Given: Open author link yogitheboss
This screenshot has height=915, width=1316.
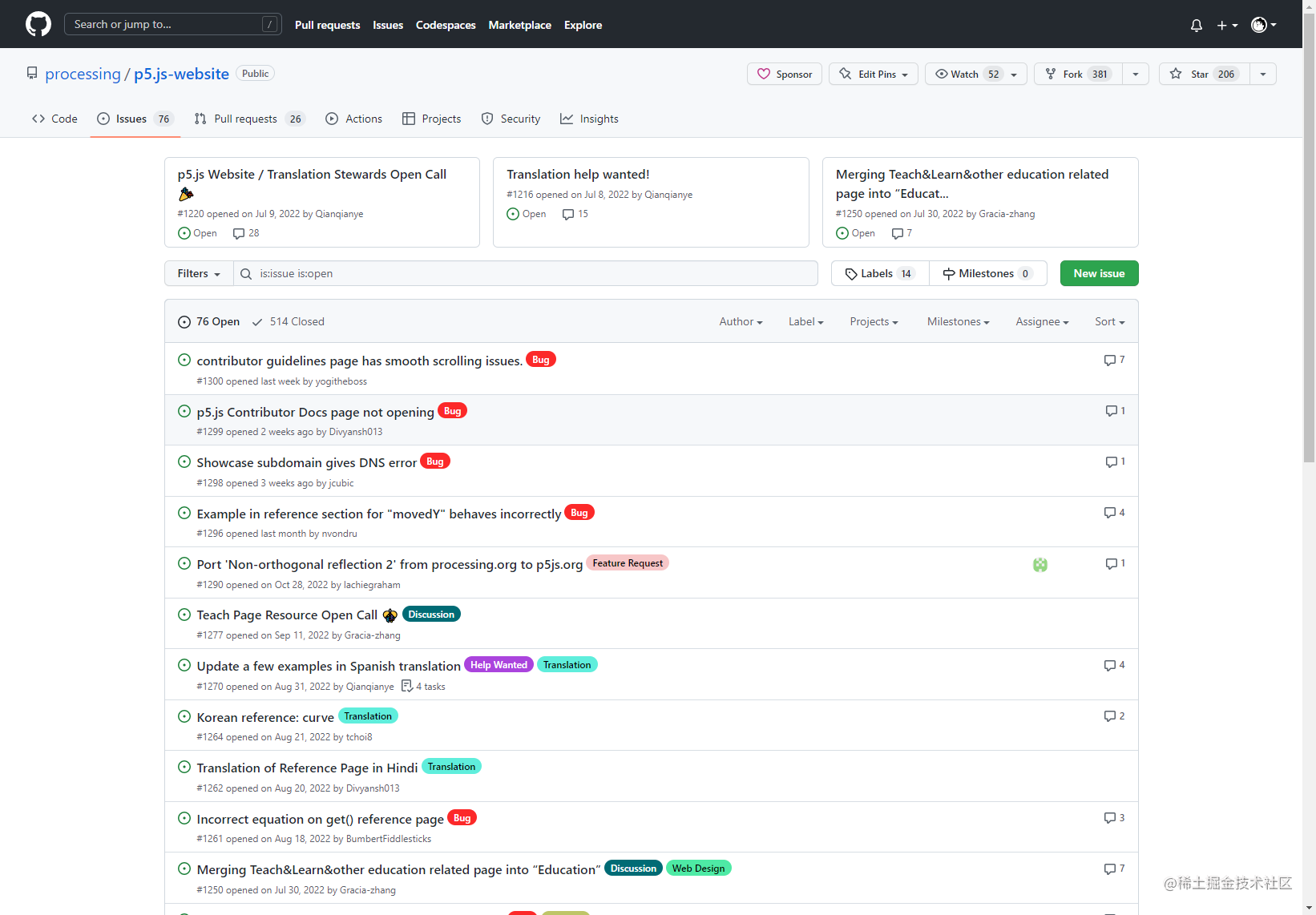Looking at the screenshot, I should pyautogui.click(x=341, y=381).
